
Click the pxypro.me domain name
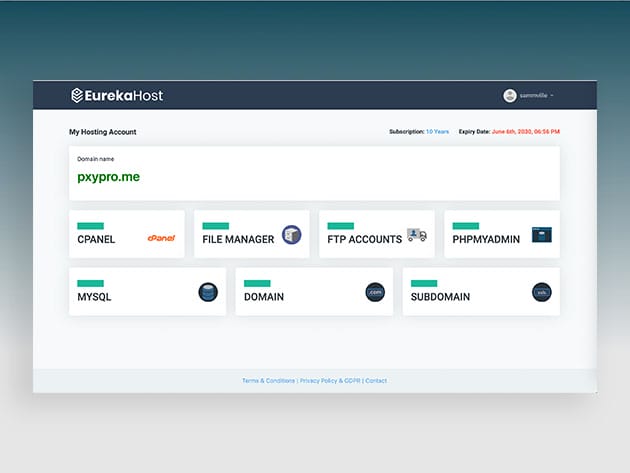[x=108, y=176]
